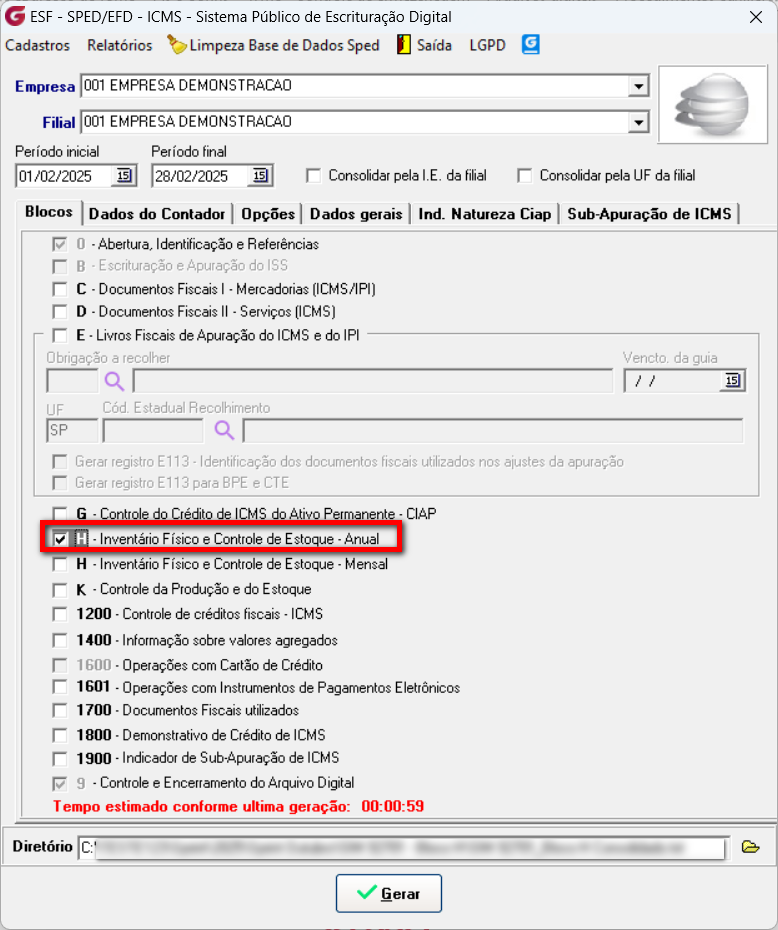The width and height of the screenshot is (778, 930).
Task: Click the Cód. Estadual Recolhimento search icon
Action: tap(224, 430)
